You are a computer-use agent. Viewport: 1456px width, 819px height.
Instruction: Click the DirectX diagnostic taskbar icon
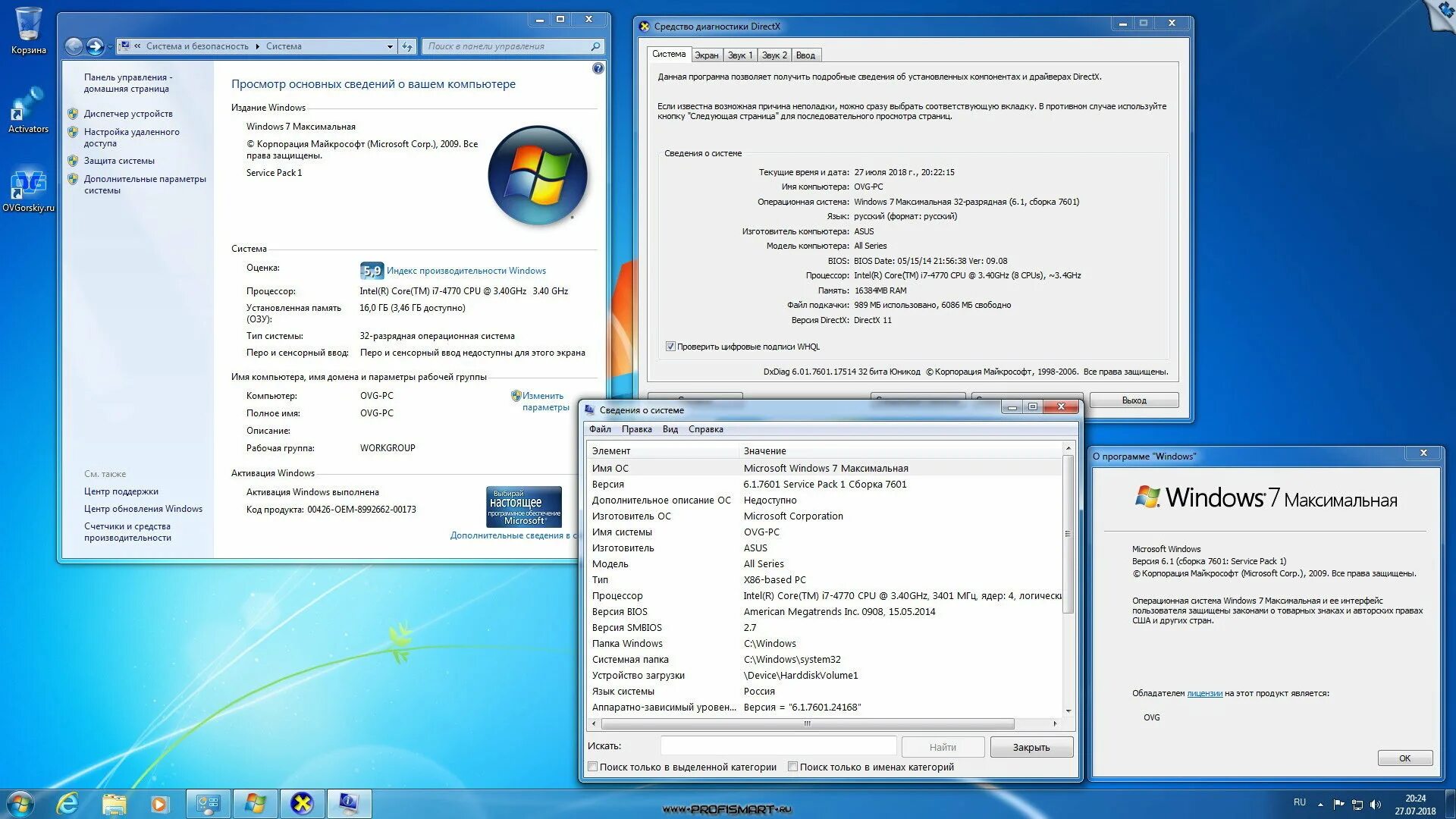tap(302, 804)
